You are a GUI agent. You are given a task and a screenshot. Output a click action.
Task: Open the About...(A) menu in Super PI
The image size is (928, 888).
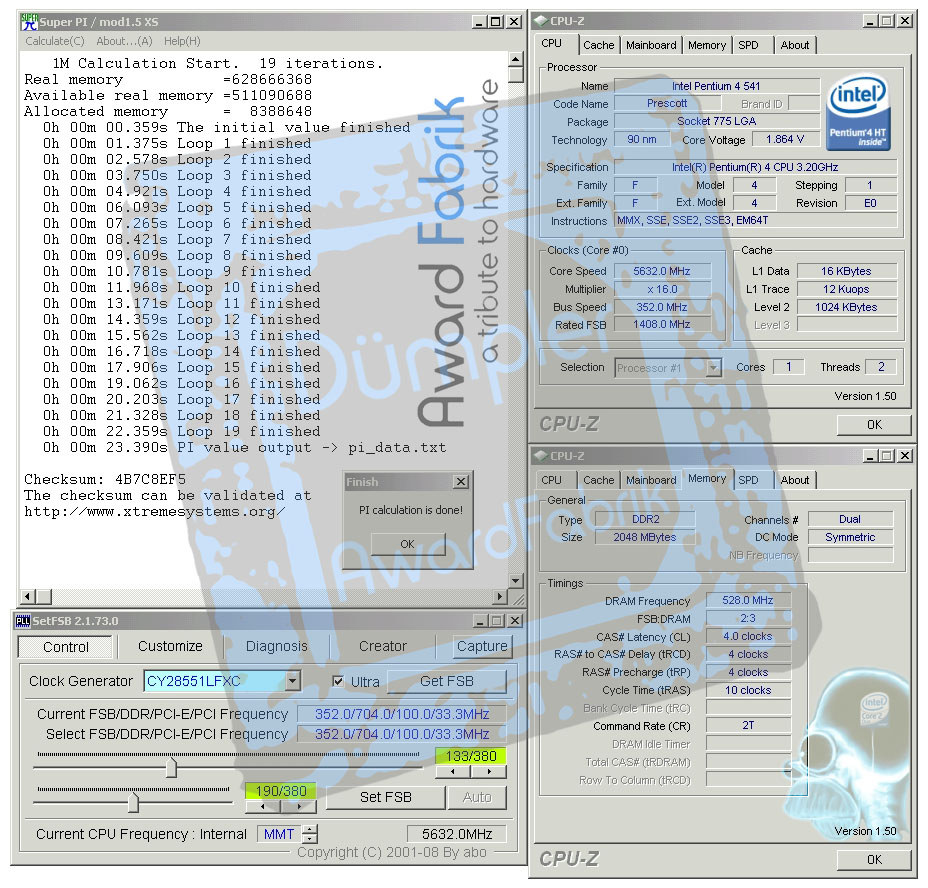(x=124, y=41)
